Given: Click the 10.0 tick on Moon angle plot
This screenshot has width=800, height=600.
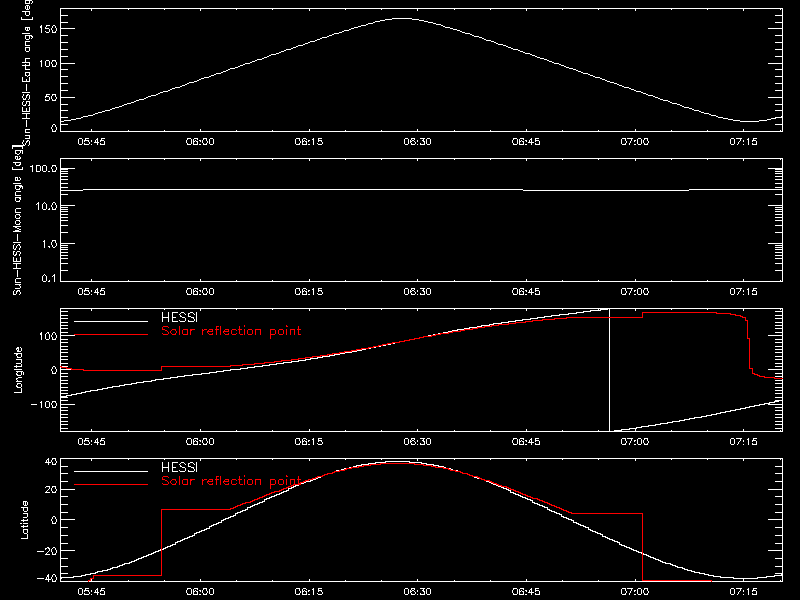Looking at the screenshot, I should [46, 207].
